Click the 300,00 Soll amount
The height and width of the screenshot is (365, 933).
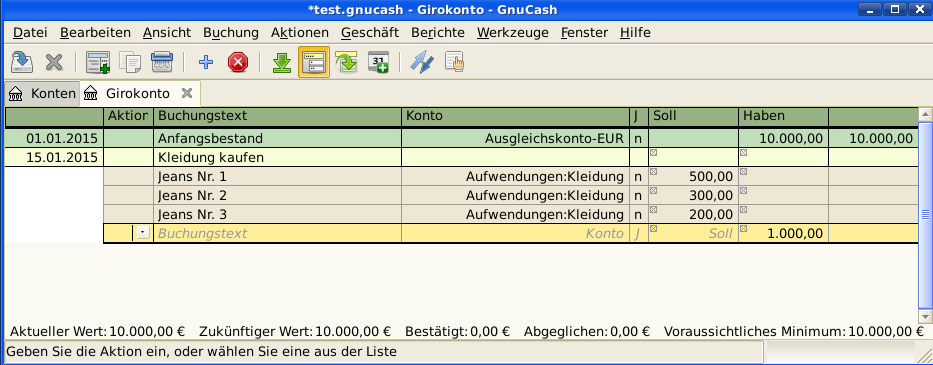point(694,196)
